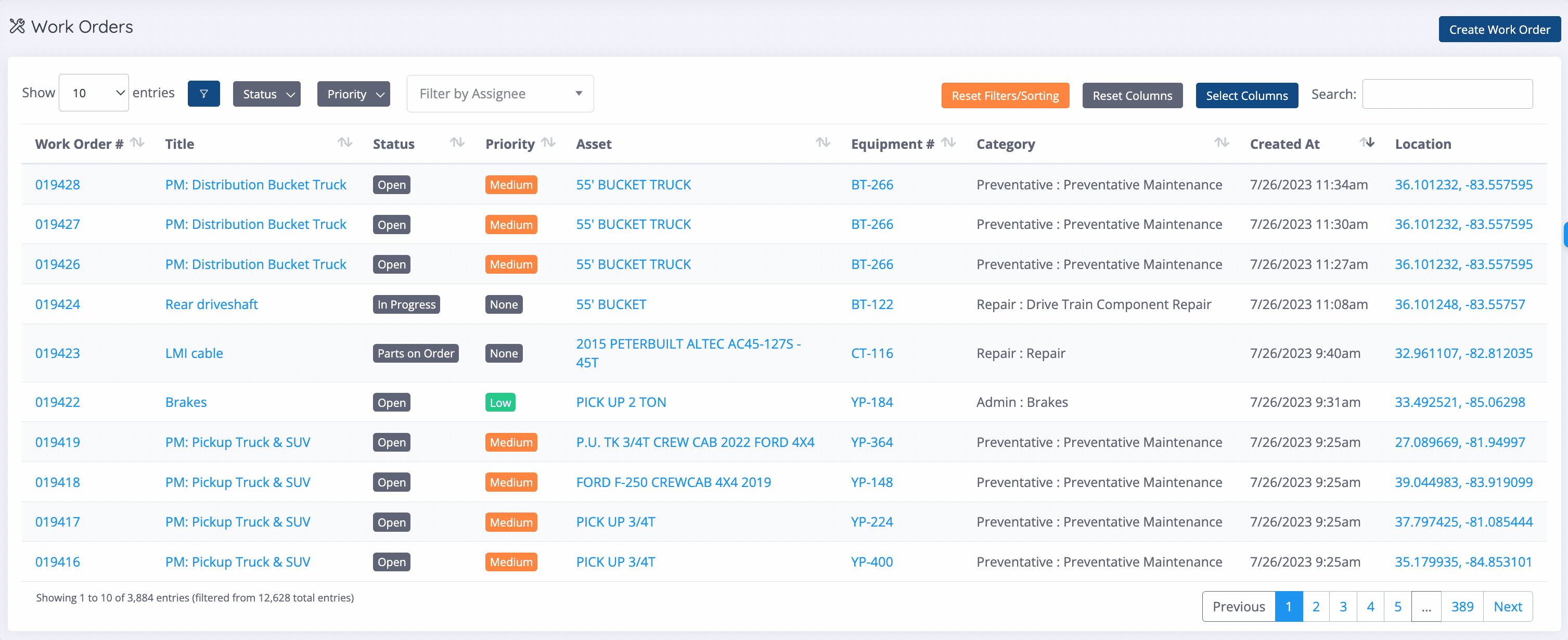
Task: Sort by Asset column arrows
Action: [x=823, y=143]
